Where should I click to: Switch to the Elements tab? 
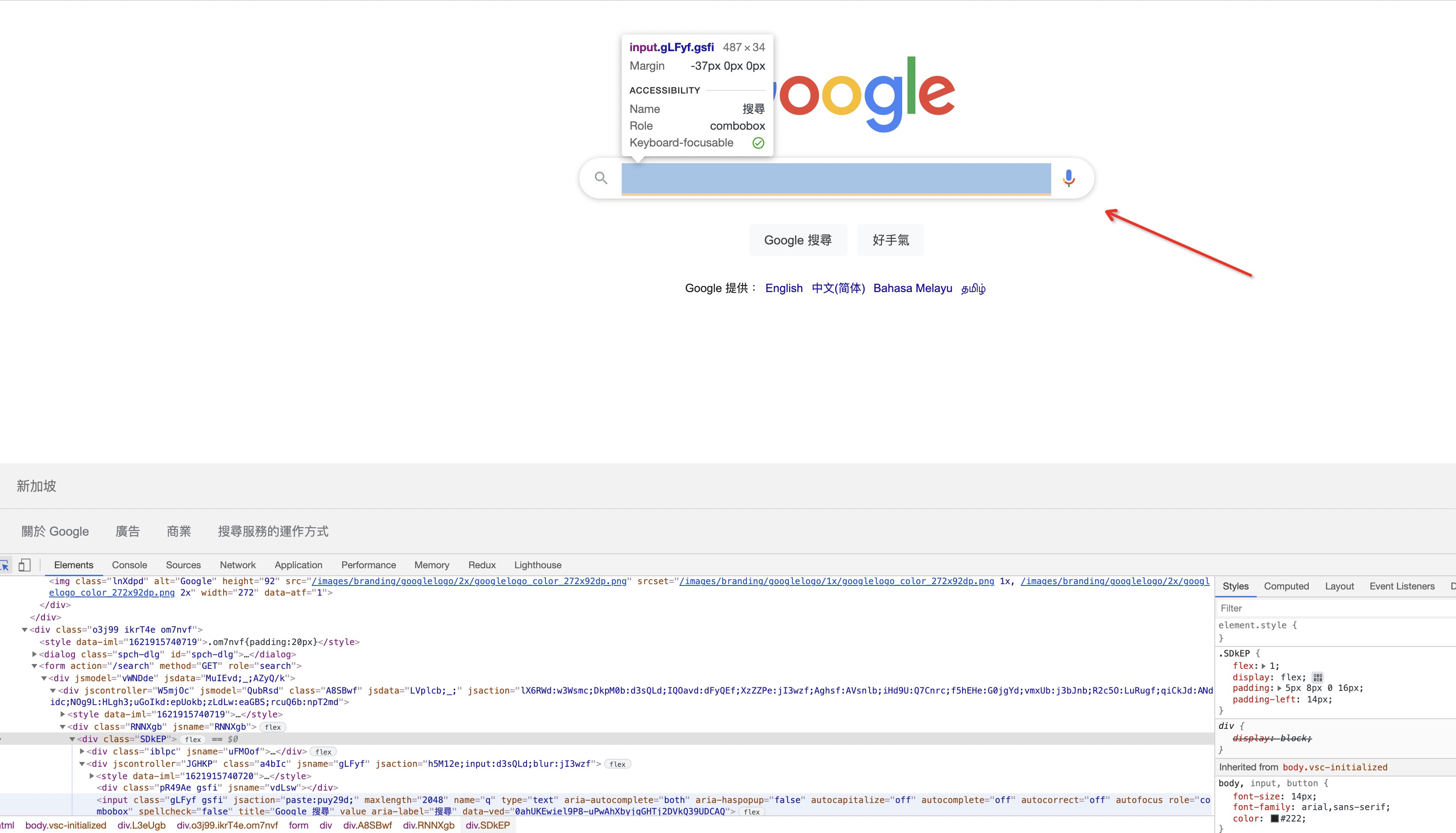[x=74, y=565]
